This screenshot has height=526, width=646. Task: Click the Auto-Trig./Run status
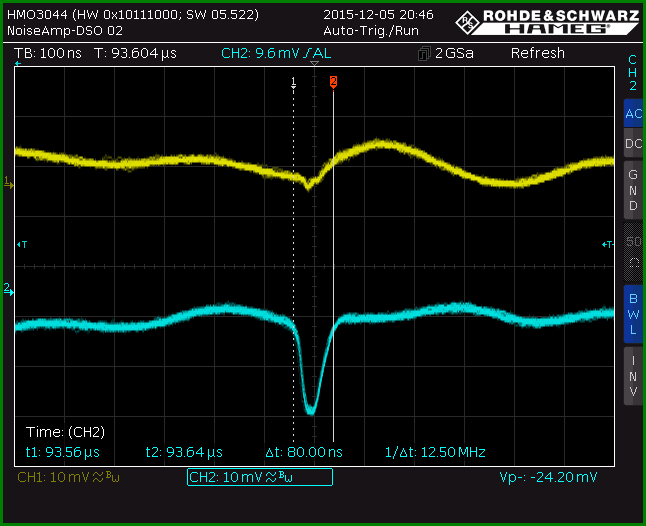click(x=371, y=31)
